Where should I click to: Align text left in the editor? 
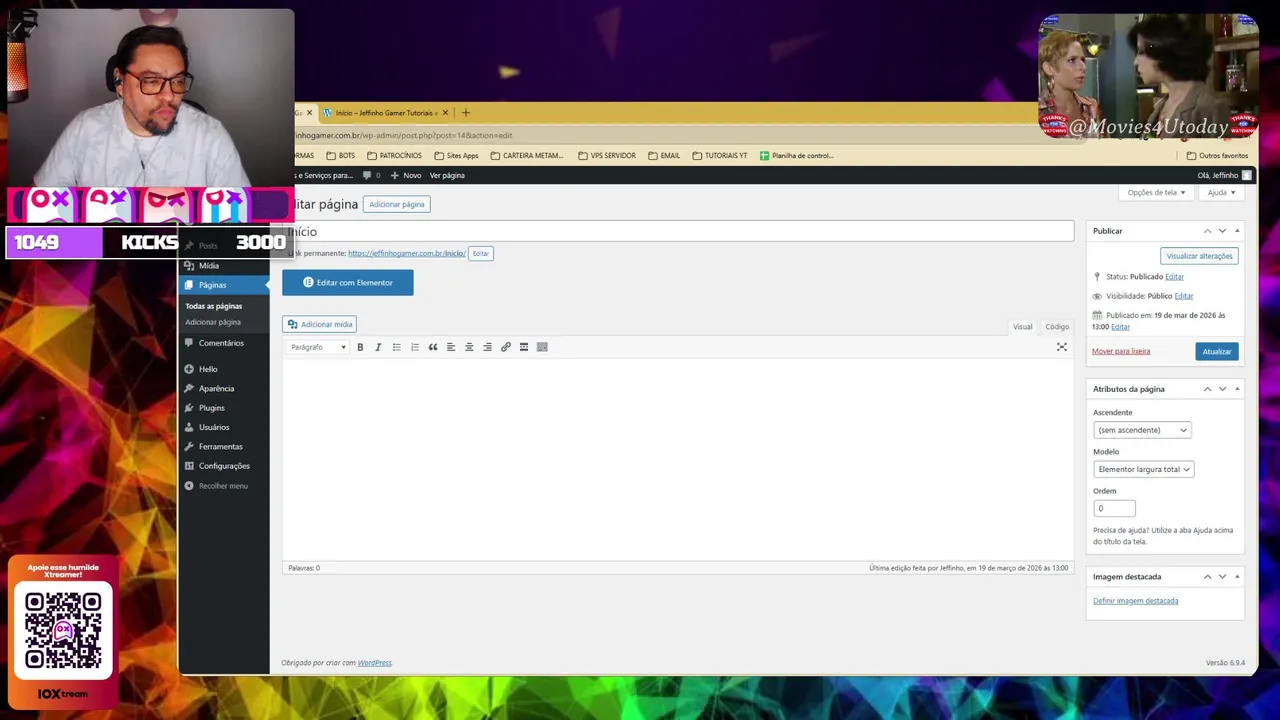[451, 347]
